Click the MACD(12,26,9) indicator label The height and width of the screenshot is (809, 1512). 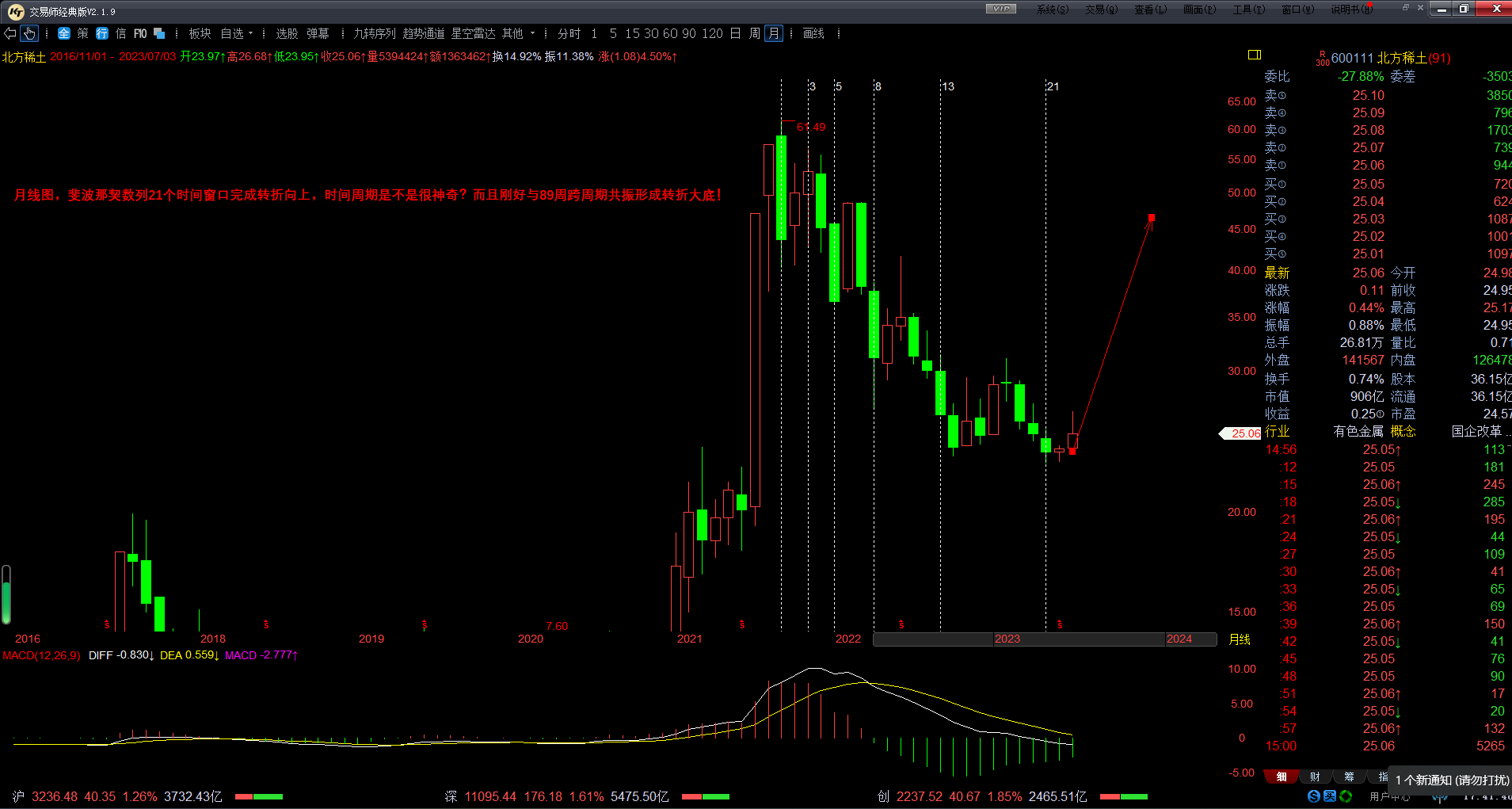41,655
